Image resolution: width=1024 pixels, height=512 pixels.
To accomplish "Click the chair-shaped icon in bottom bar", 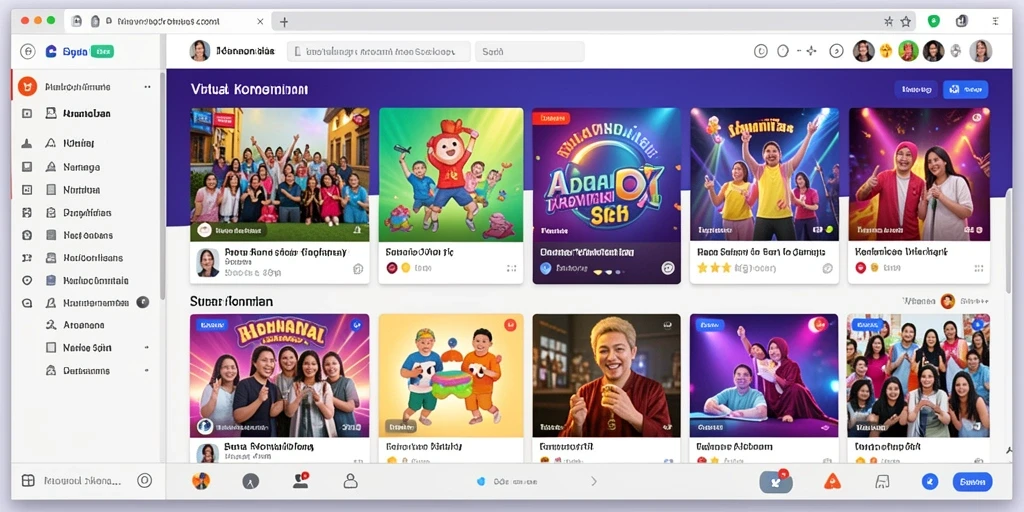I will tap(882, 482).
